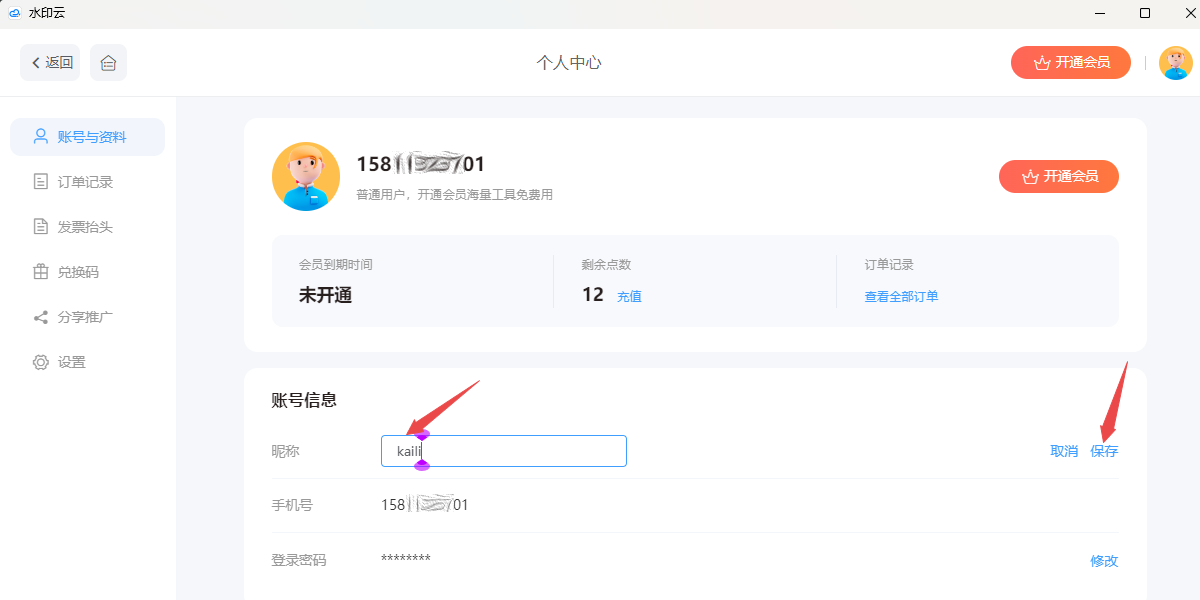Open 分享推广 sidebar item
This screenshot has height=600, width=1200.
[x=87, y=317]
